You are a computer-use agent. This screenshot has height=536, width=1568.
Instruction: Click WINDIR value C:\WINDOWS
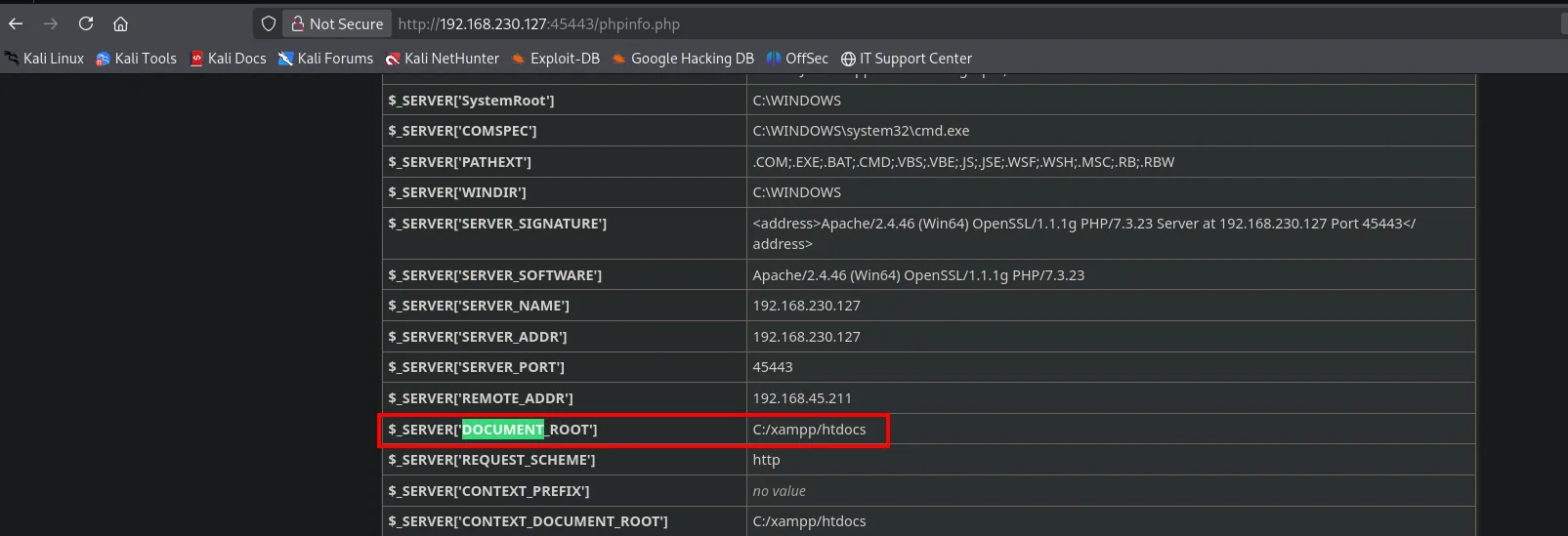click(x=796, y=192)
